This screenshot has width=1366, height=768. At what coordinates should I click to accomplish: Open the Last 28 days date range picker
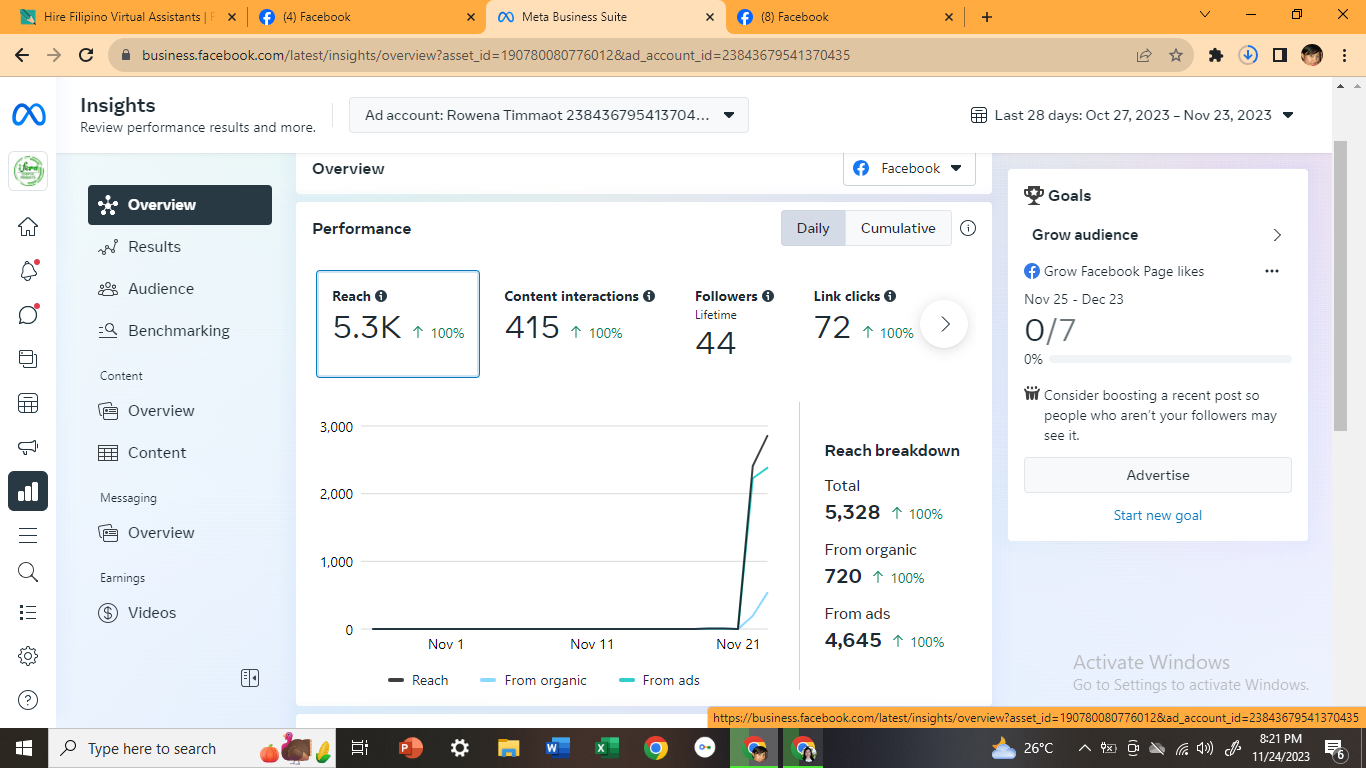click(x=1133, y=115)
